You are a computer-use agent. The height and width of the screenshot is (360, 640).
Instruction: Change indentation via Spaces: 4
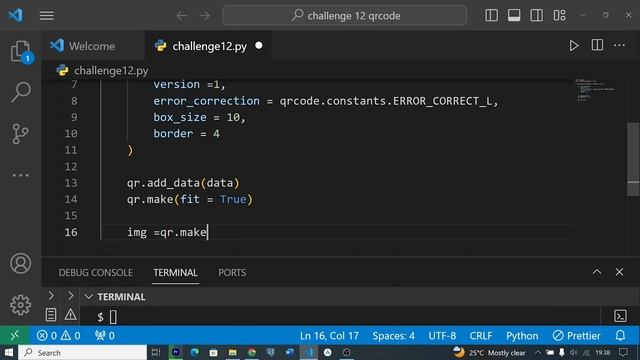click(393, 336)
